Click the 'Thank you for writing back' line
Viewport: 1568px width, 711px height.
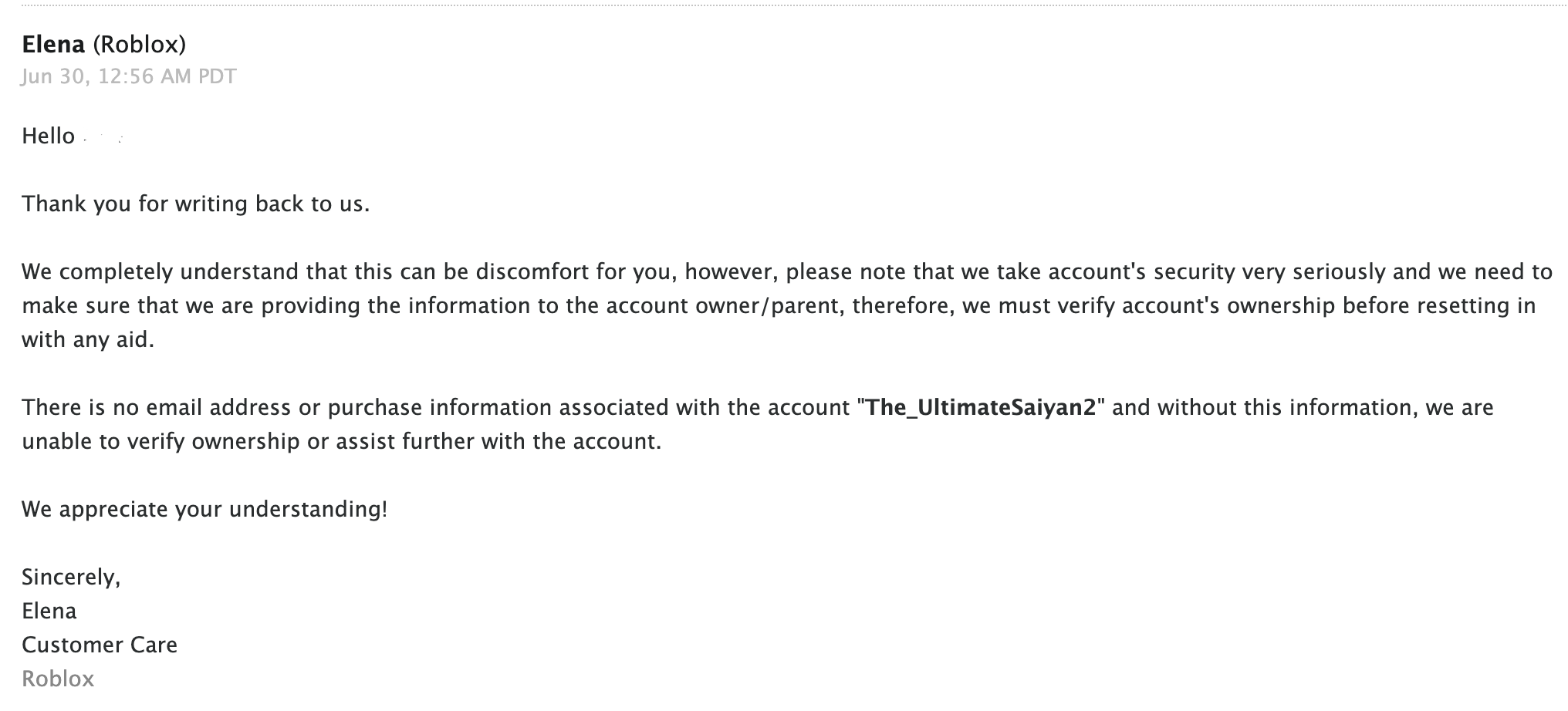click(195, 204)
